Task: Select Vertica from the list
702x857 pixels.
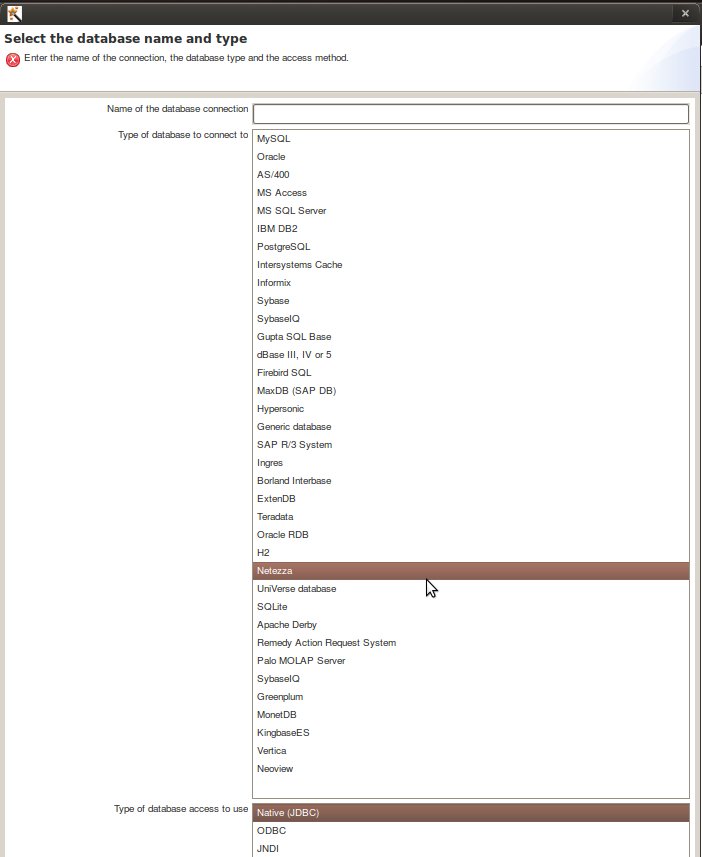Action: click(x=471, y=752)
